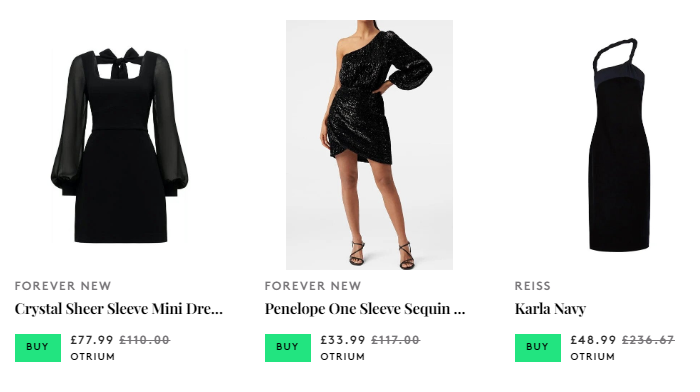
Task: Open Penelope One Sleeve Sequin ... title link
Action: 365,309
